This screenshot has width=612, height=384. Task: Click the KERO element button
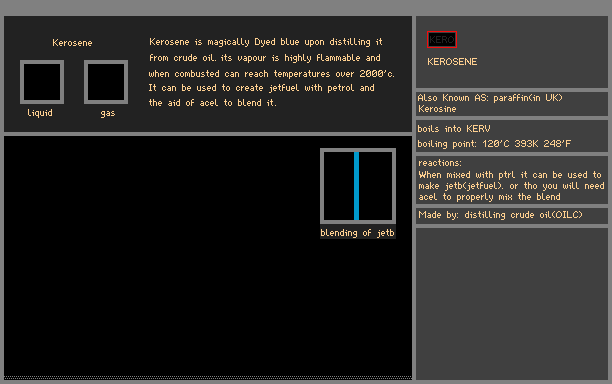pos(442,39)
